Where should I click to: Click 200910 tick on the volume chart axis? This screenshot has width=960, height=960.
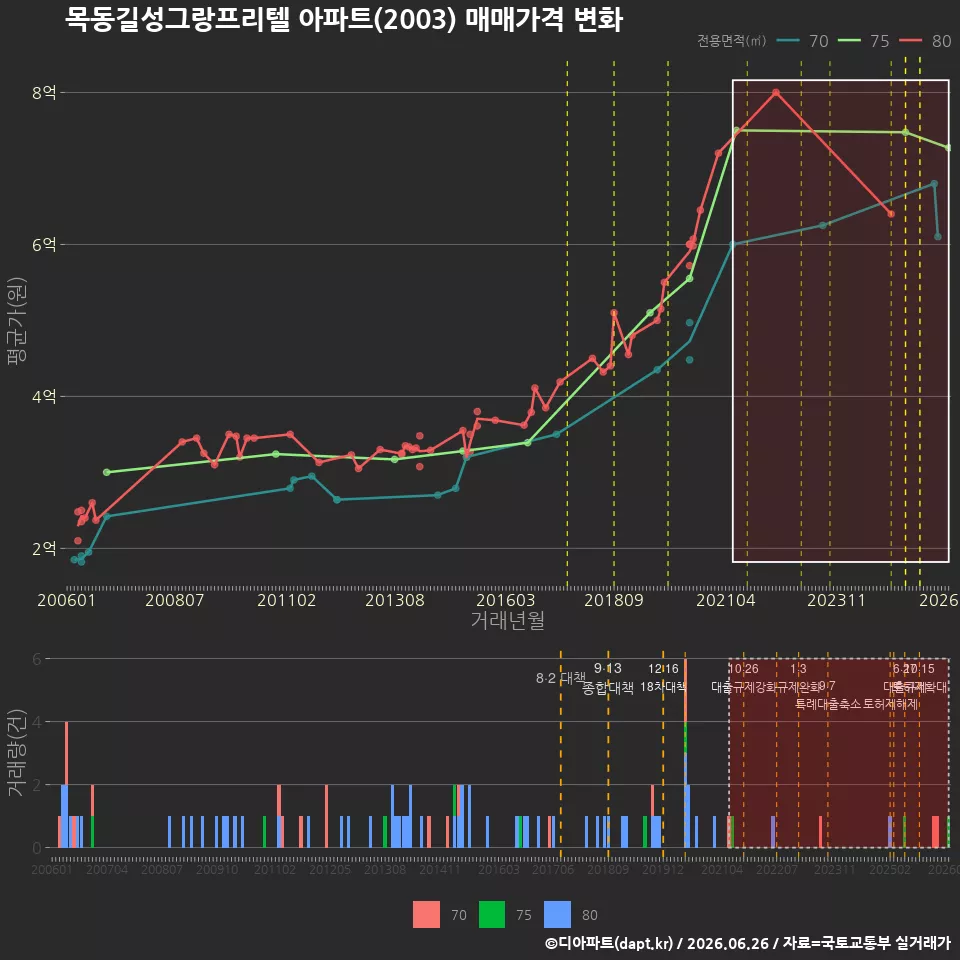[217, 869]
